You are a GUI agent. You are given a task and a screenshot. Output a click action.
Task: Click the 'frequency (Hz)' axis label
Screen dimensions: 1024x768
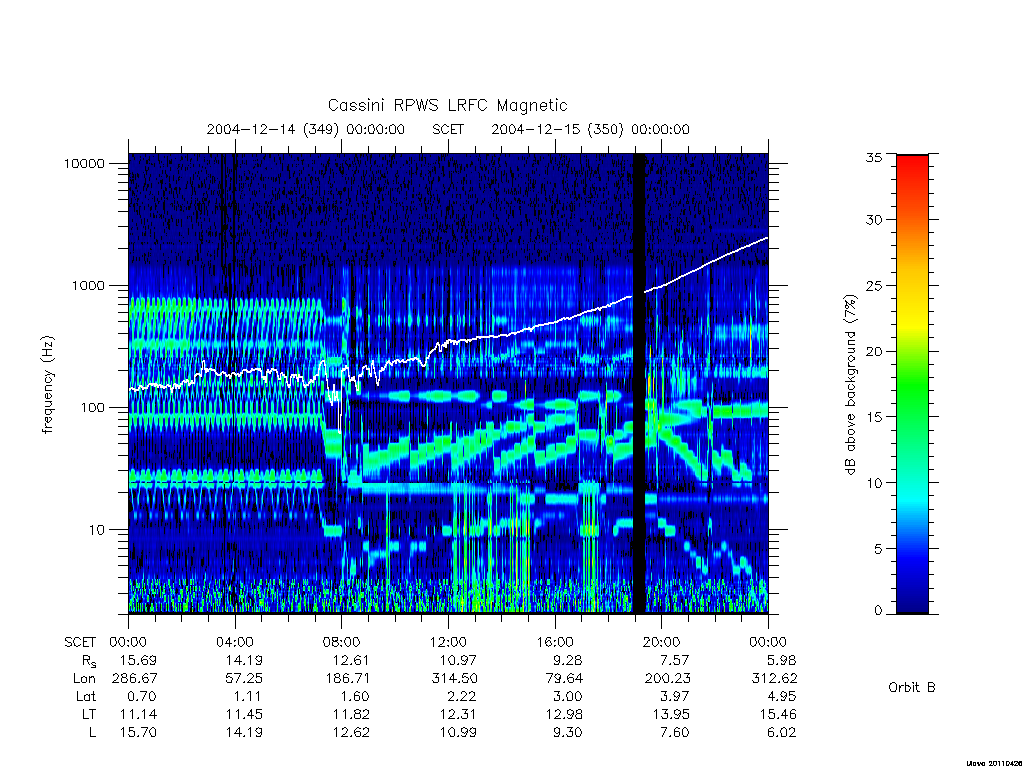coord(48,385)
